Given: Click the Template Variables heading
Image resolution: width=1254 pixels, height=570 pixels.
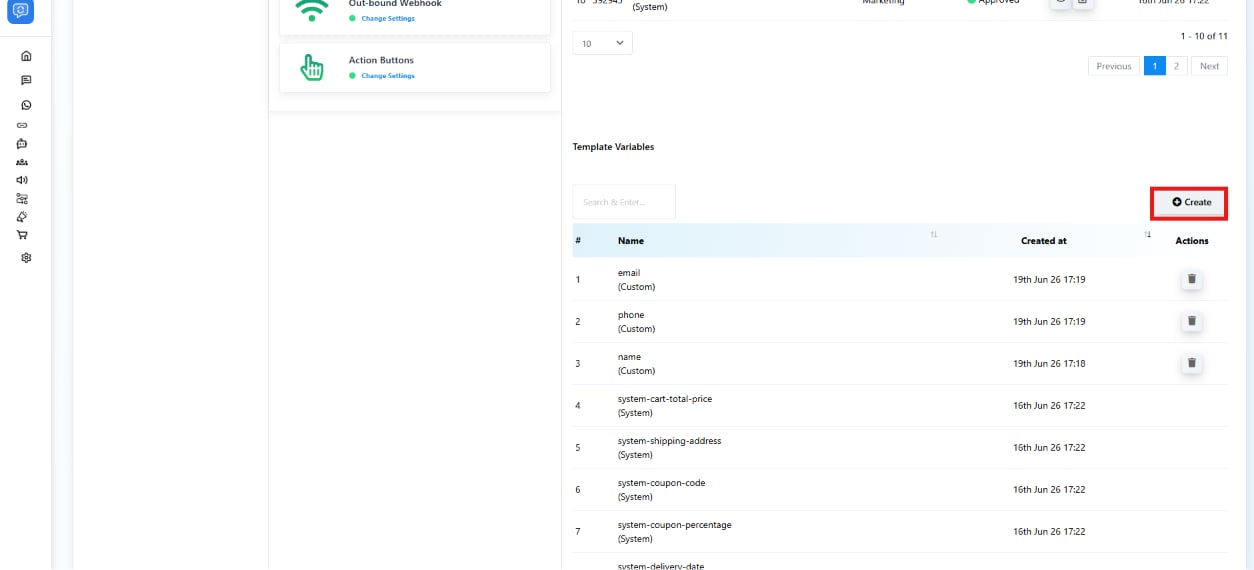Looking at the screenshot, I should (613, 147).
